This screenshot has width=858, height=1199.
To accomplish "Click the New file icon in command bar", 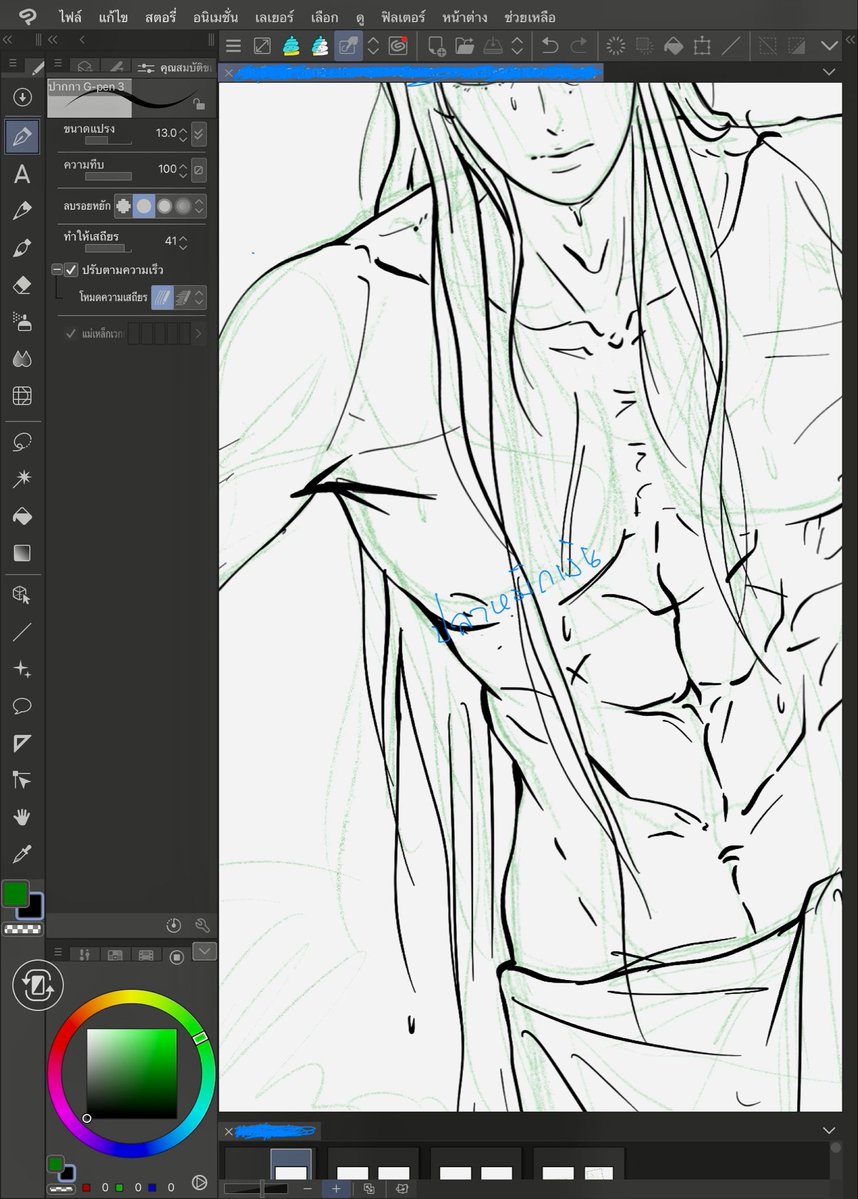I will tap(436, 46).
